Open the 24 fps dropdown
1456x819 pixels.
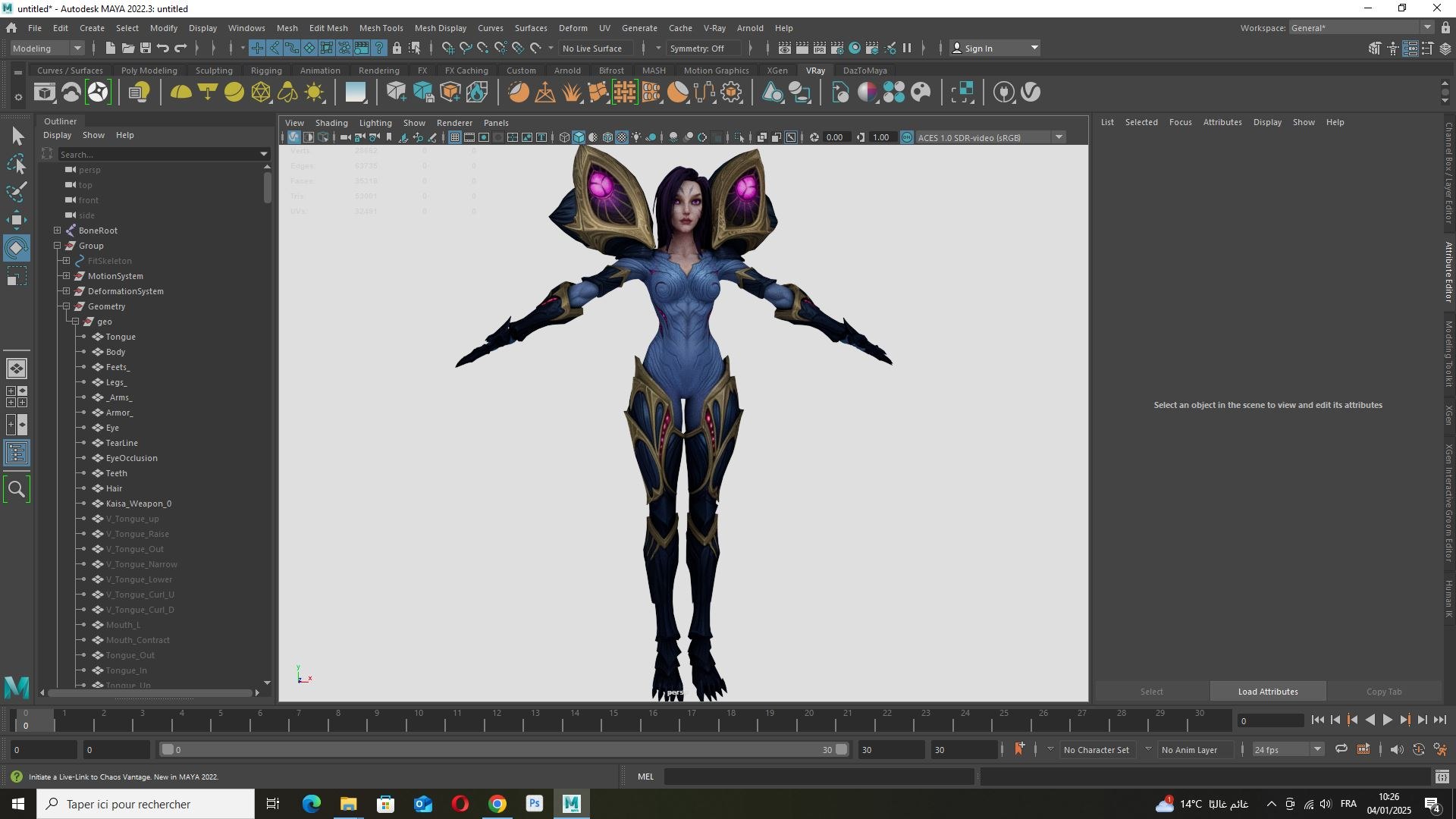1288,749
